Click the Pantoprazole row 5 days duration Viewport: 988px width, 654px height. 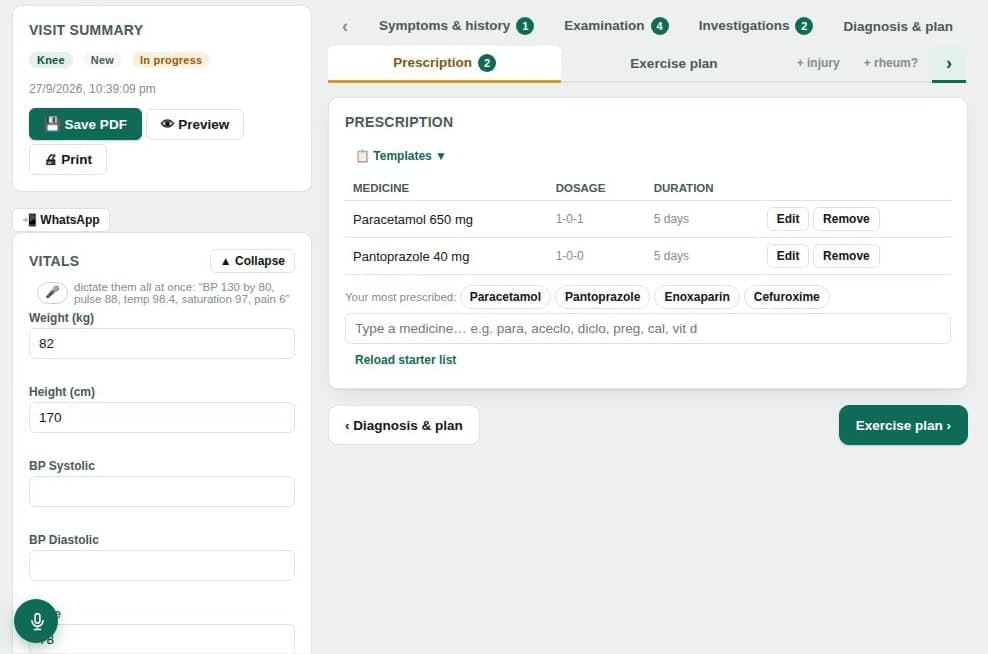point(671,256)
